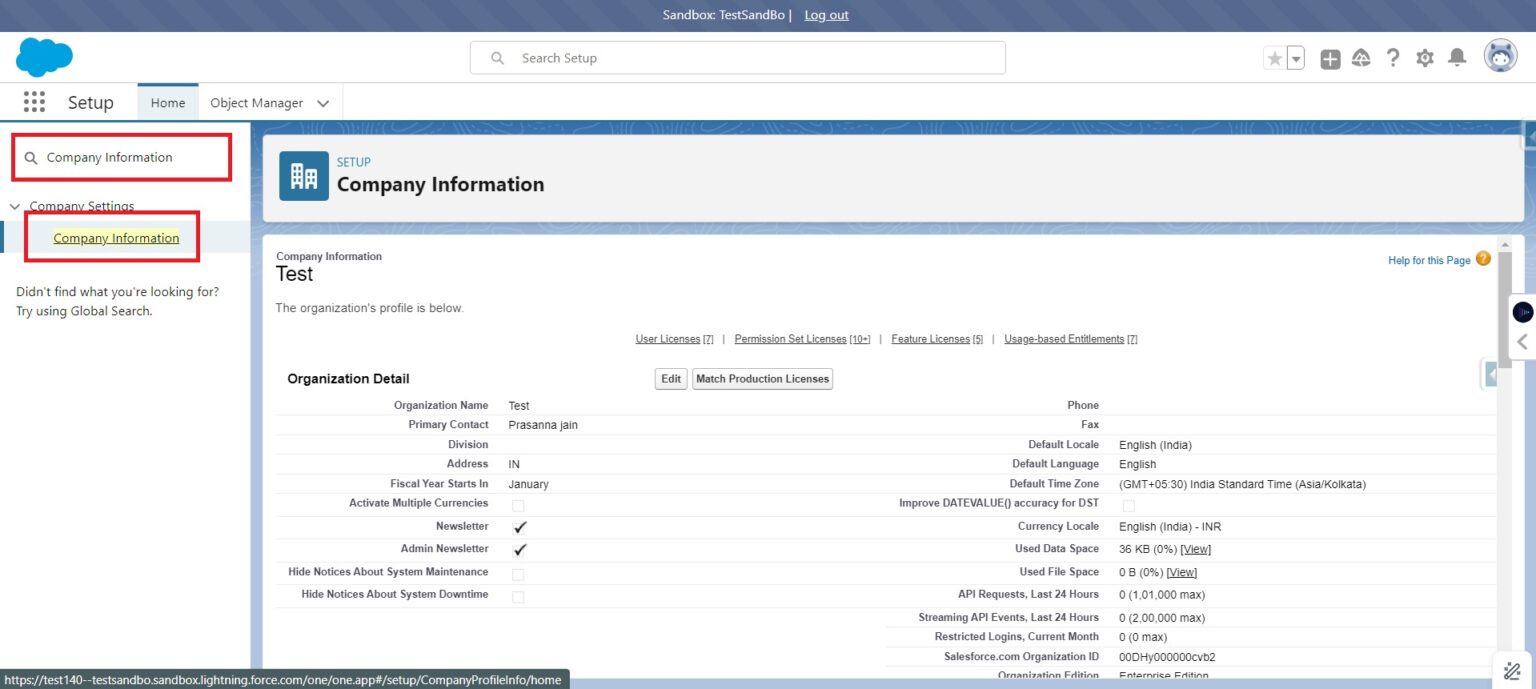Enable Hide Notices About System Maintenance
Viewport: 1536px width, 689px height.
(518, 572)
